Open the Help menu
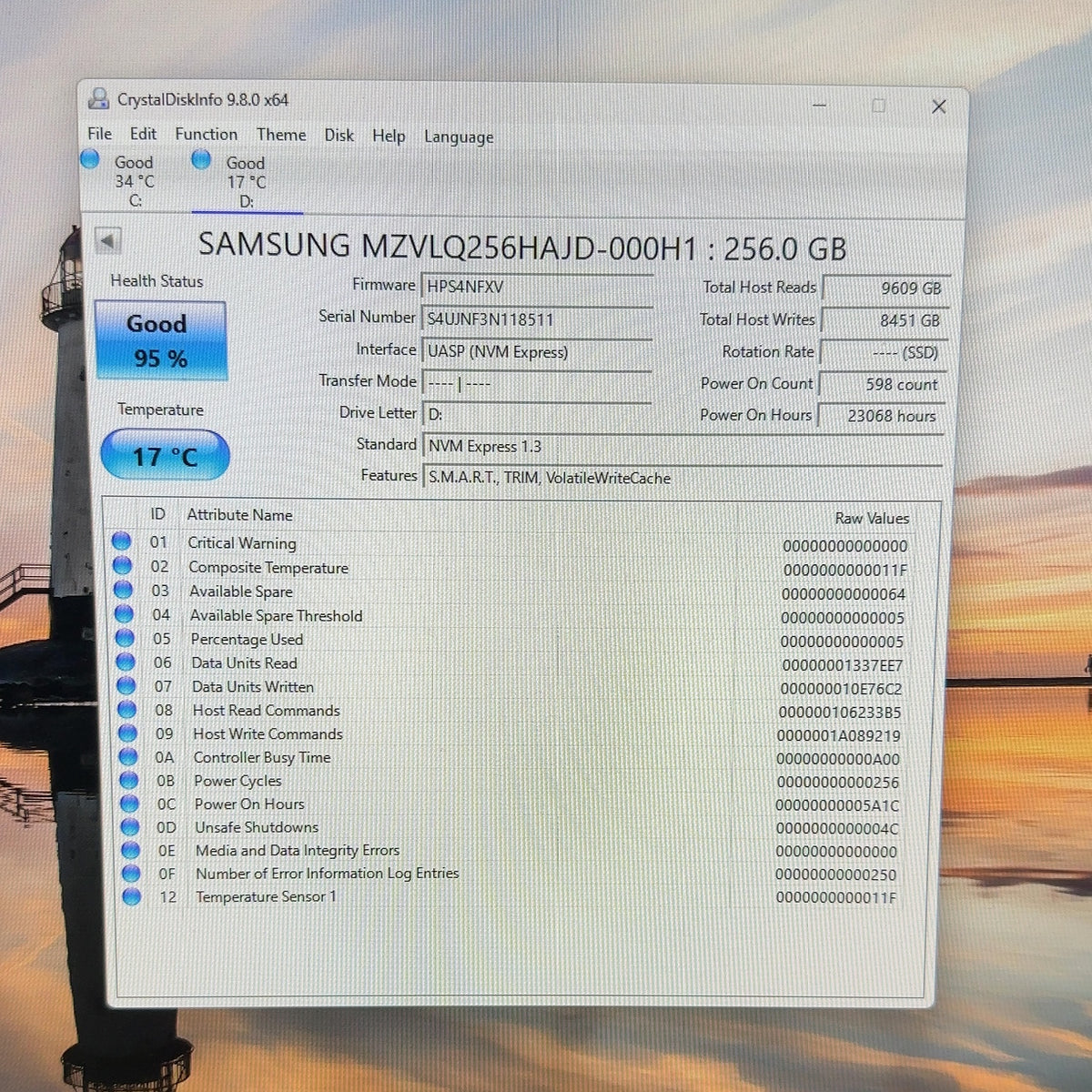 [389, 136]
